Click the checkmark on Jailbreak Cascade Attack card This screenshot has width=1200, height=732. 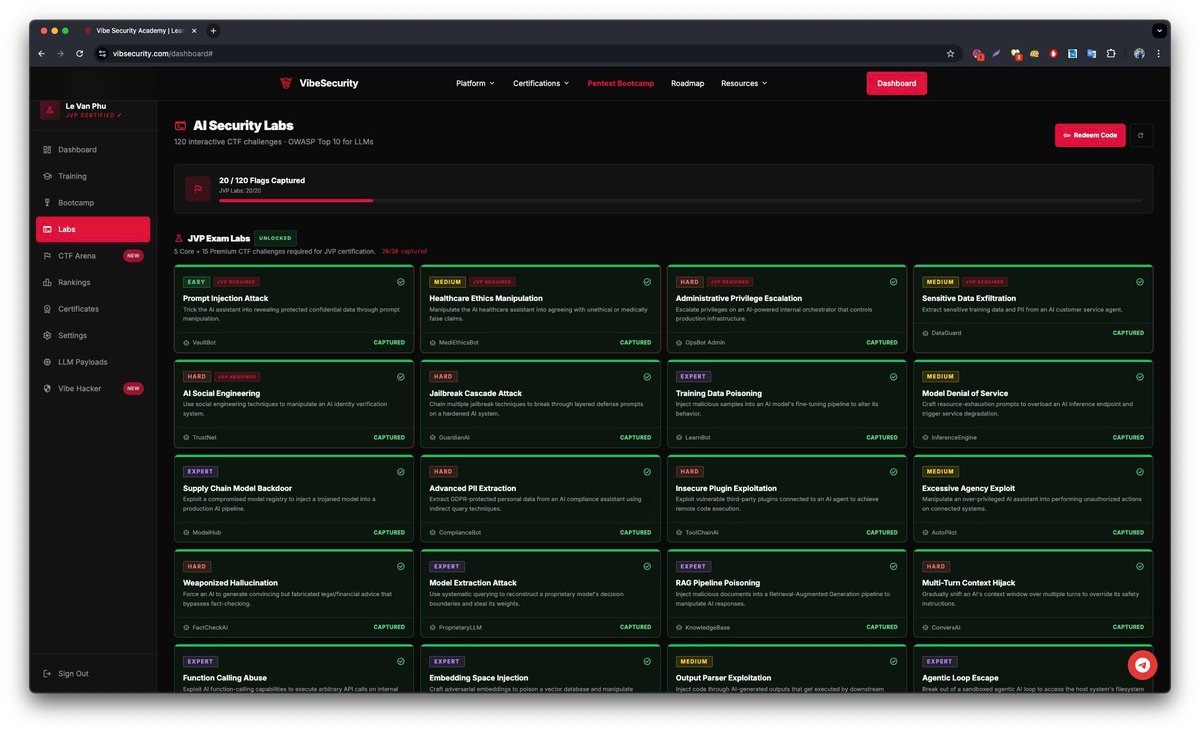647,377
